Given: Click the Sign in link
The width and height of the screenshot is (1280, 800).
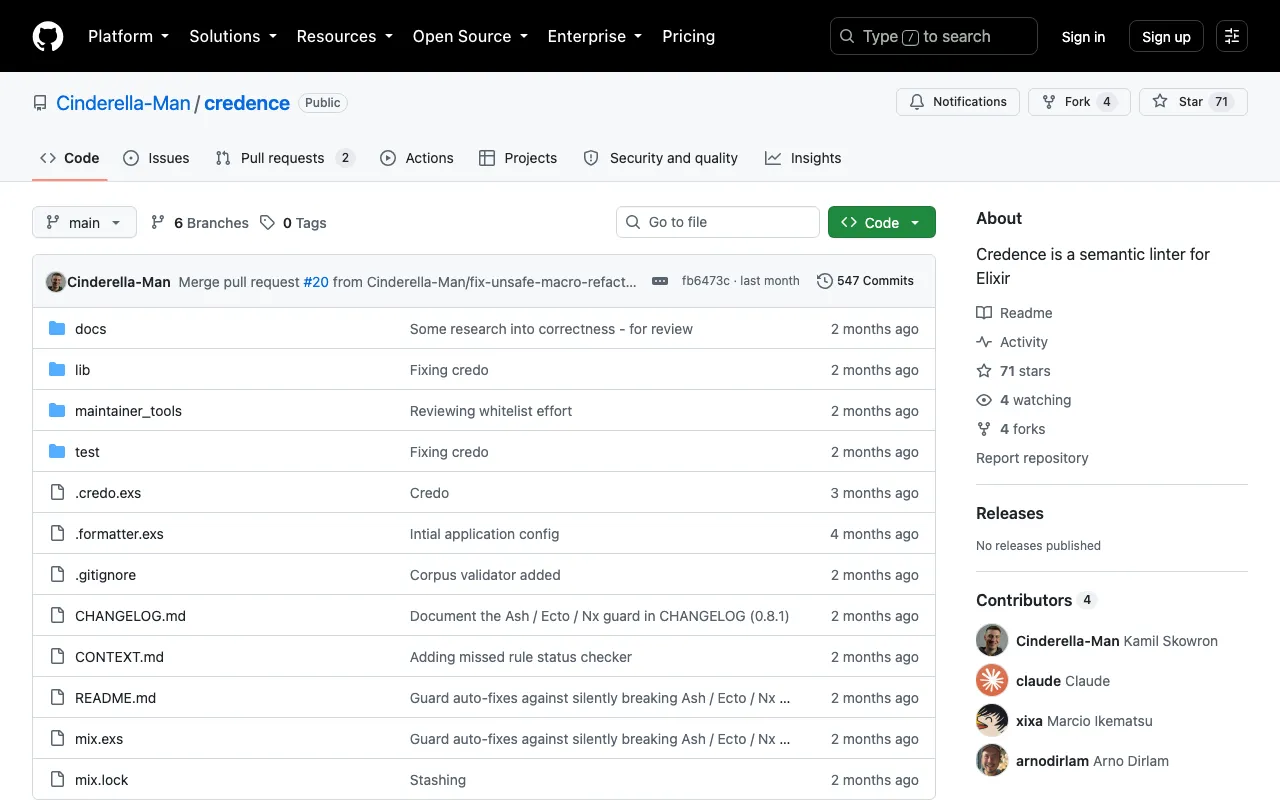Looking at the screenshot, I should [x=1083, y=36].
